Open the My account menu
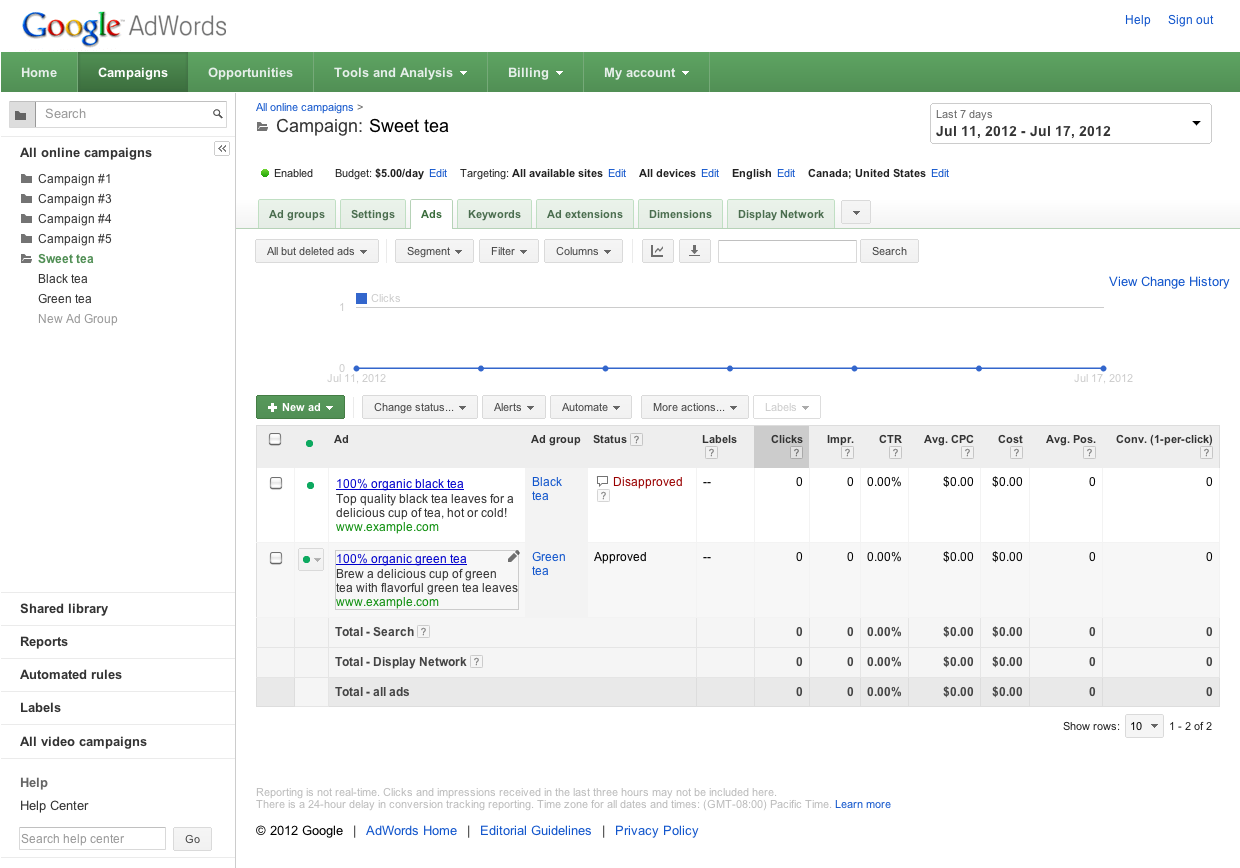This screenshot has height=868, width=1240. [647, 72]
